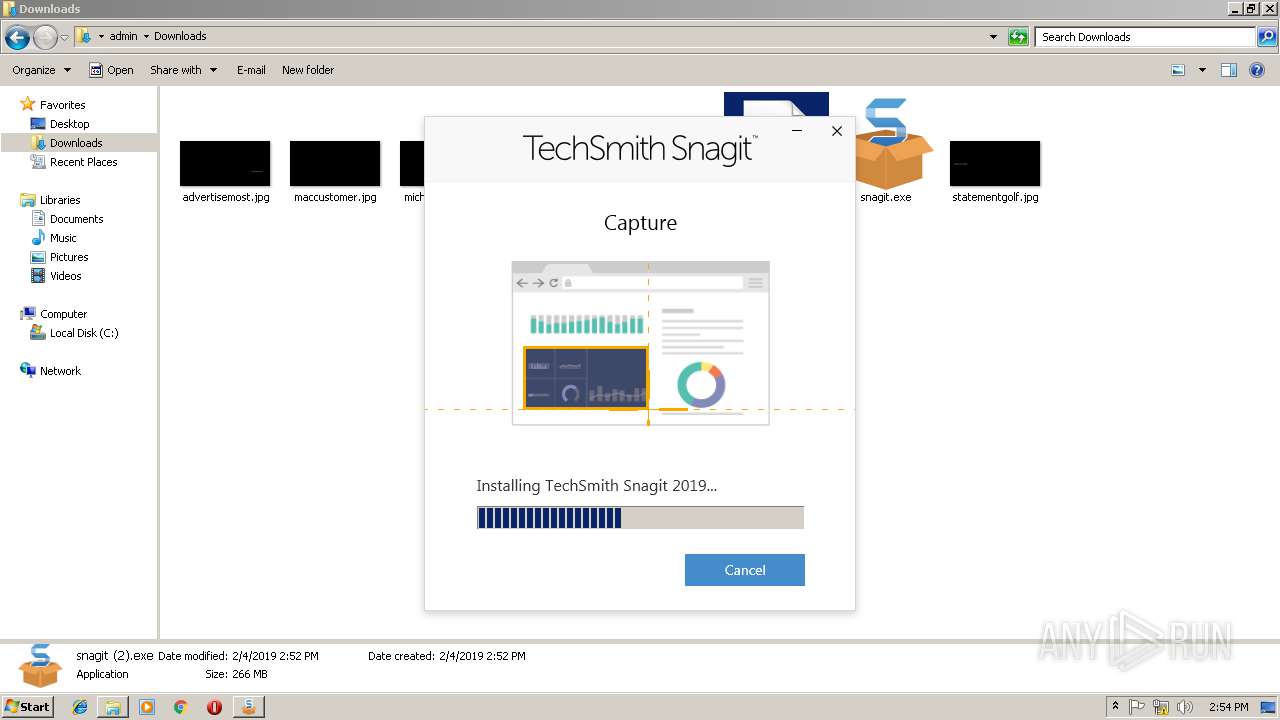Click the E-mail toolbar button

pyautogui.click(x=251, y=70)
